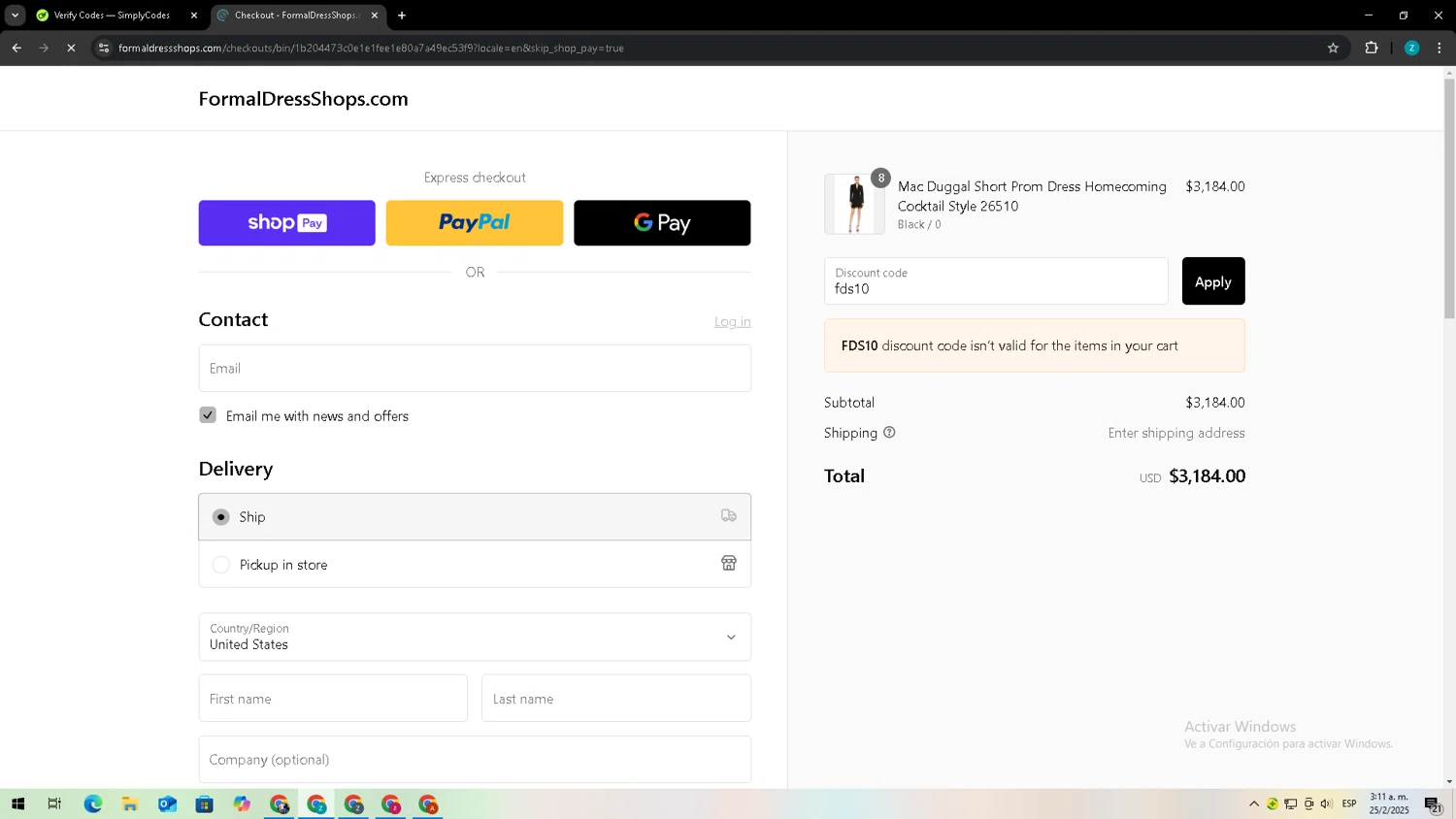1456x819 pixels.
Task: Open the Extensions puzzle icon
Action: coord(1372,48)
